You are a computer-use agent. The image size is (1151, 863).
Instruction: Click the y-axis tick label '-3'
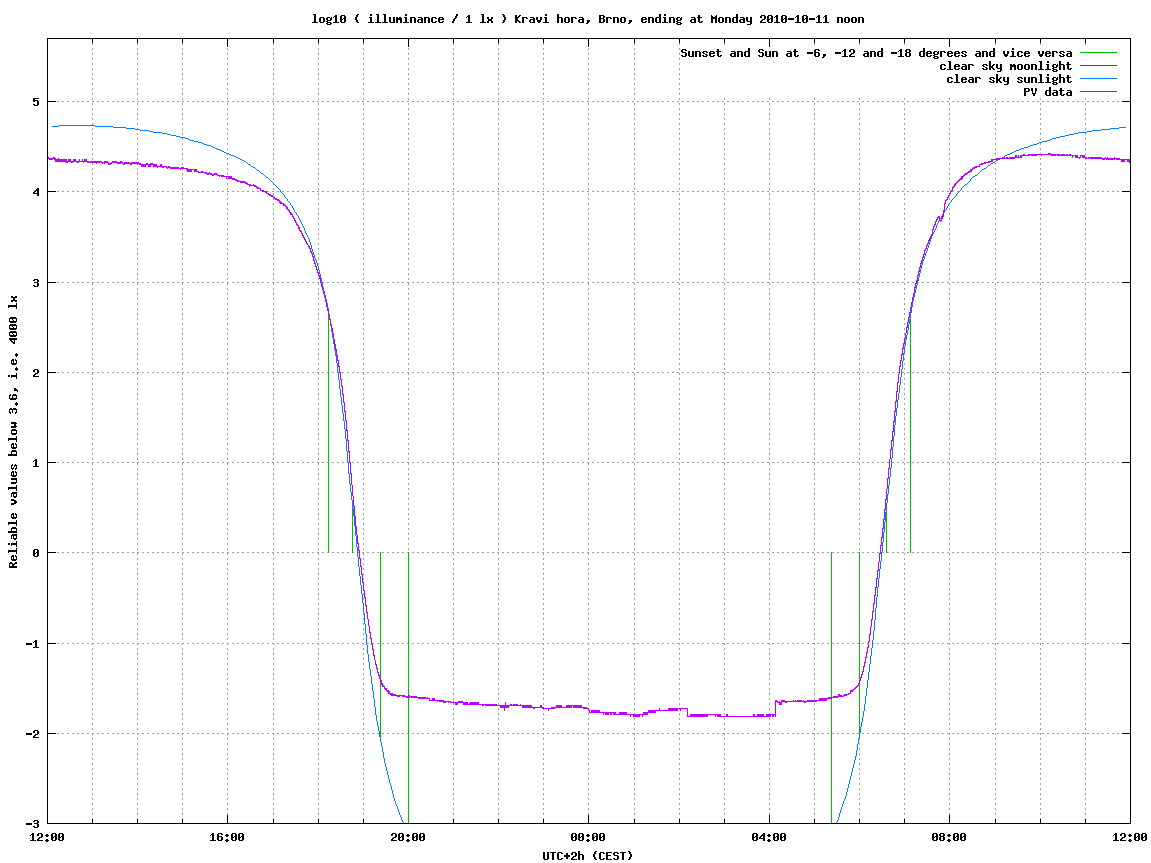coord(33,824)
